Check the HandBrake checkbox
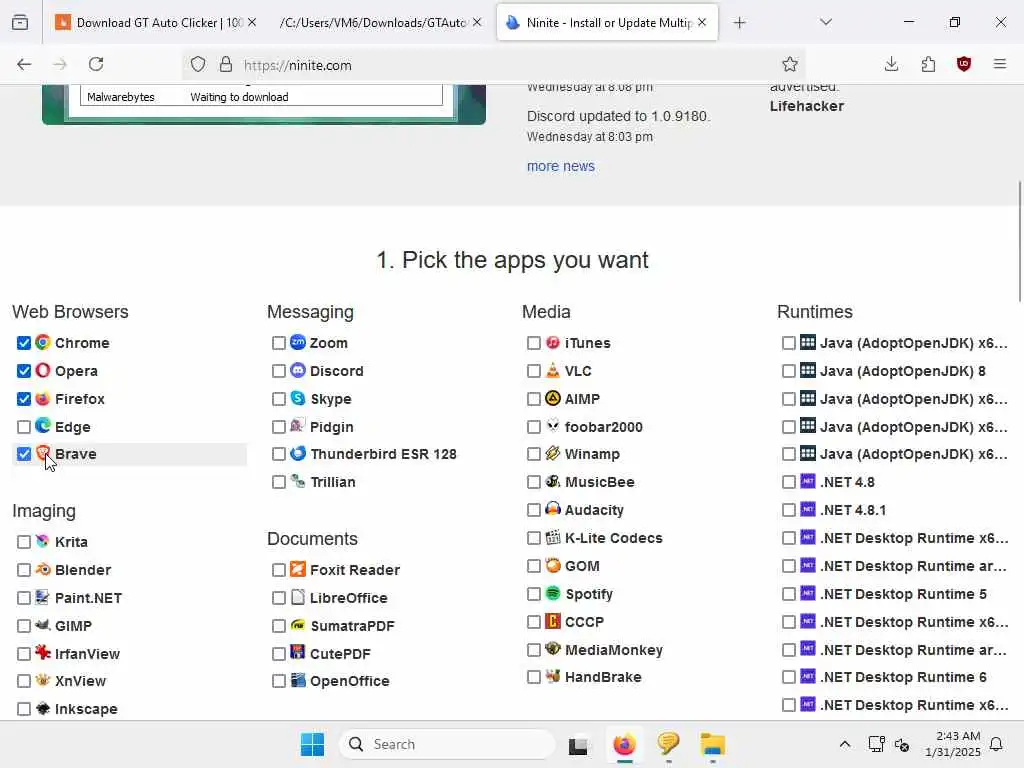This screenshot has width=1024, height=768. 534,677
